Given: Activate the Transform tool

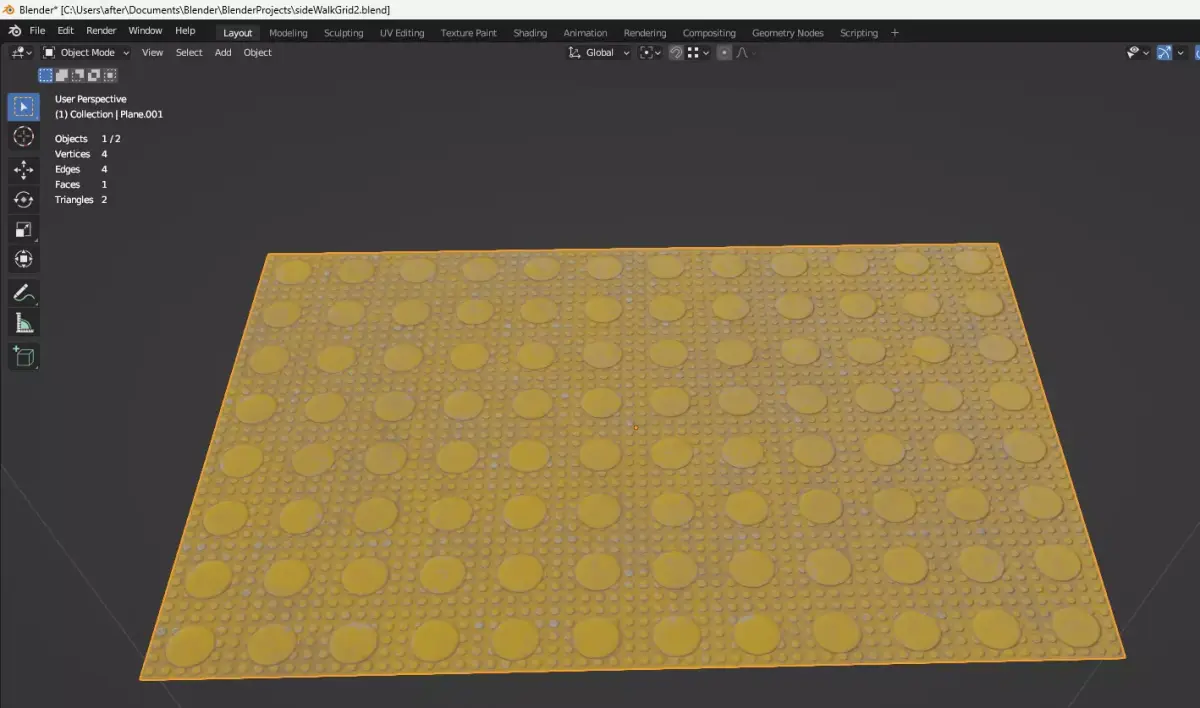Looking at the screenshot, I should point(24,259).
